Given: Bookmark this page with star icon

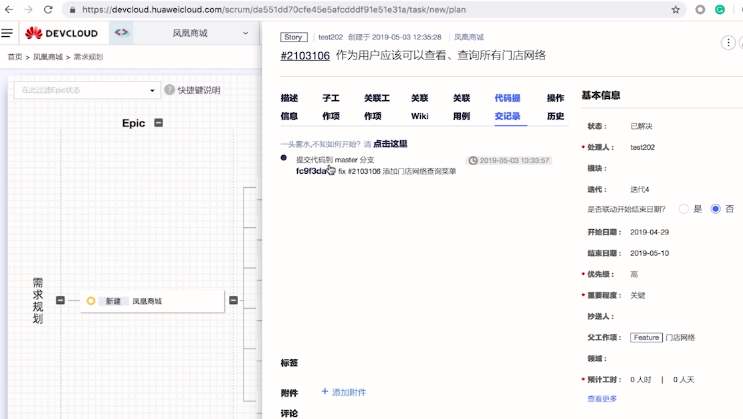Looking at the screenshot, I should click(676, 9).
